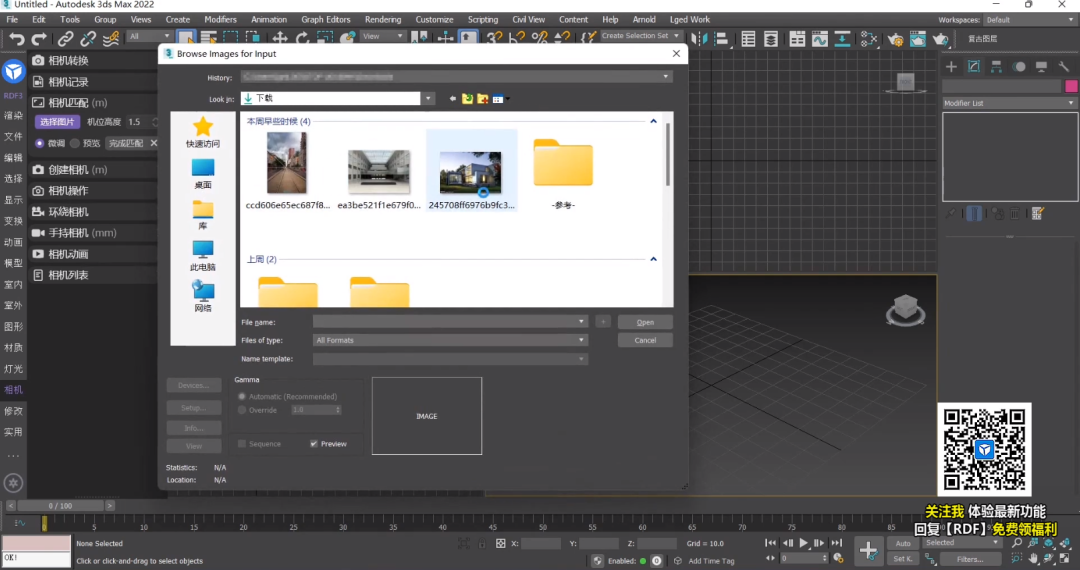Click the pink object color swatch
This screenshot has height=570, width=1080.
[1071, 86]
